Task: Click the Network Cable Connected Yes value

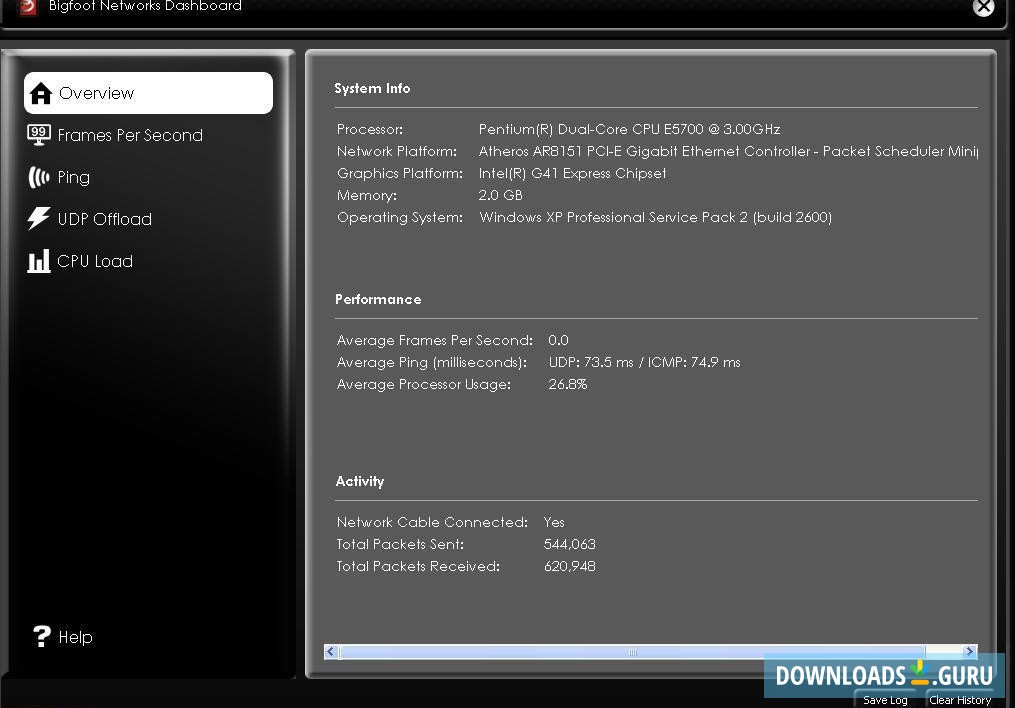Action: tap(554, 522)
